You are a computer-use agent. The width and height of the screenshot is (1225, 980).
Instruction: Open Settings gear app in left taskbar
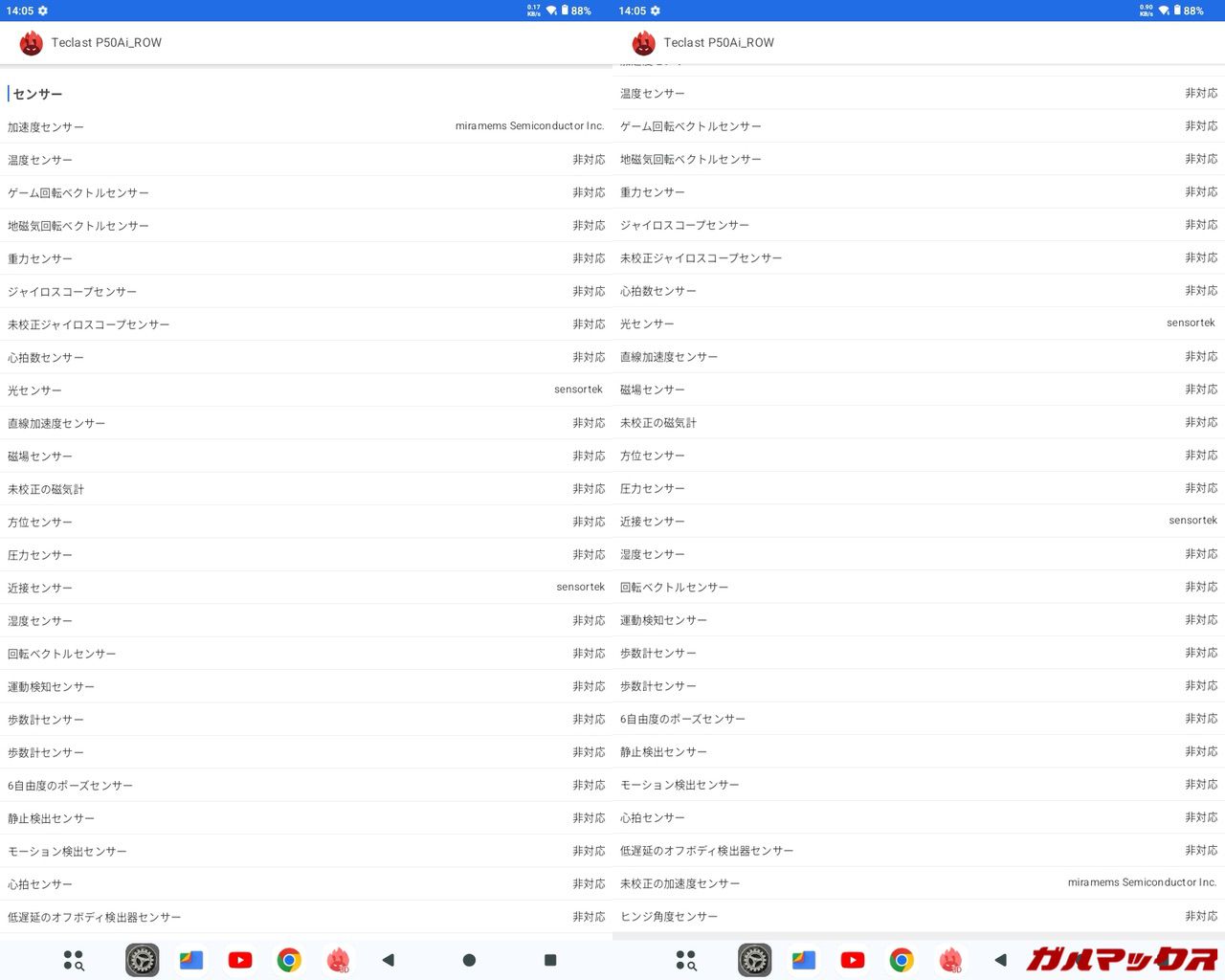pyautogui.click(x=143, y=960)
